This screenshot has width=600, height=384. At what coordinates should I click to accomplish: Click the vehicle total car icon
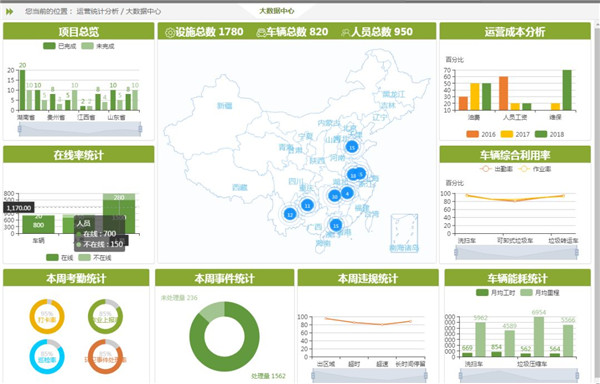coord(261,33)
